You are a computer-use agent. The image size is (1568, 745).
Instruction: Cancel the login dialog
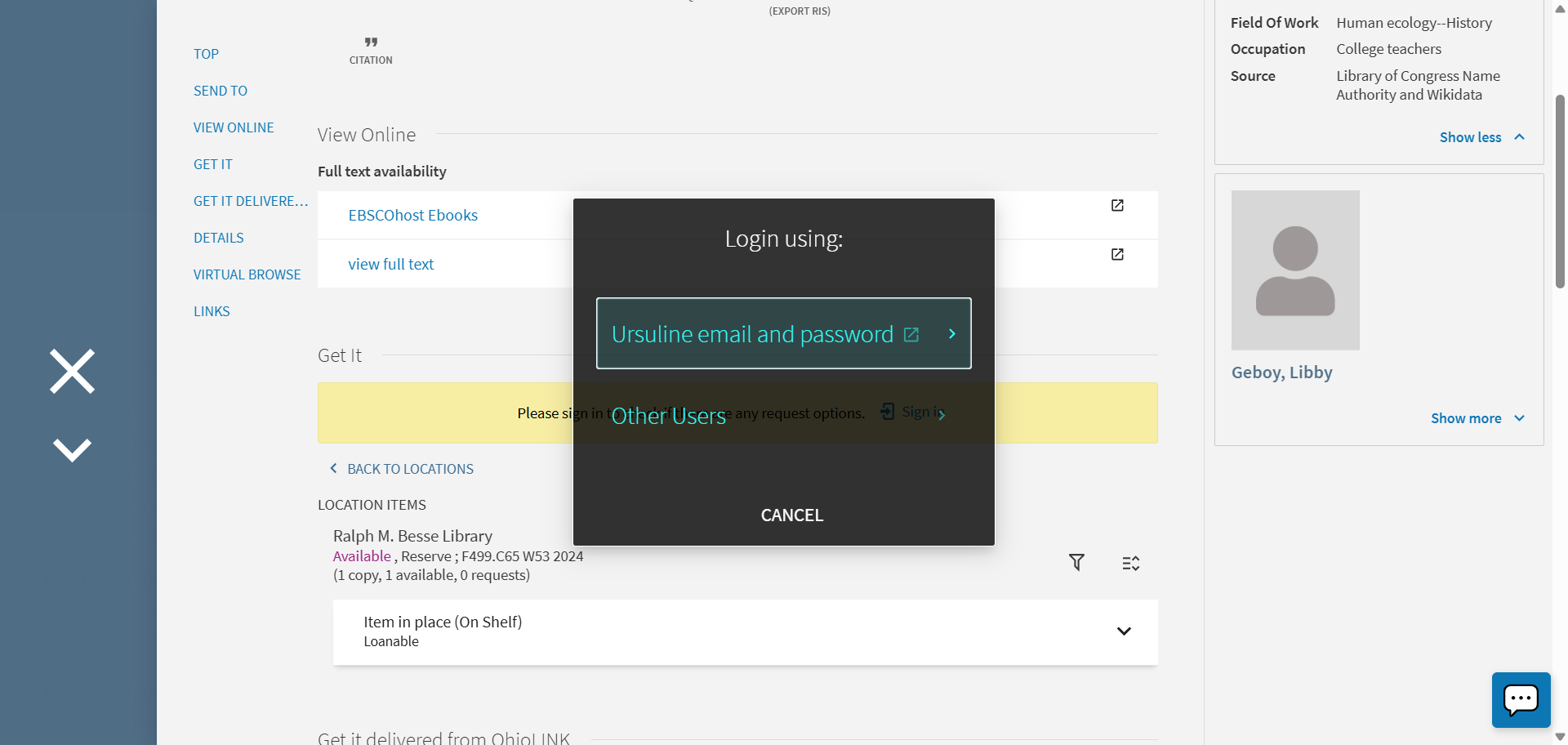[x=791, y=515]
